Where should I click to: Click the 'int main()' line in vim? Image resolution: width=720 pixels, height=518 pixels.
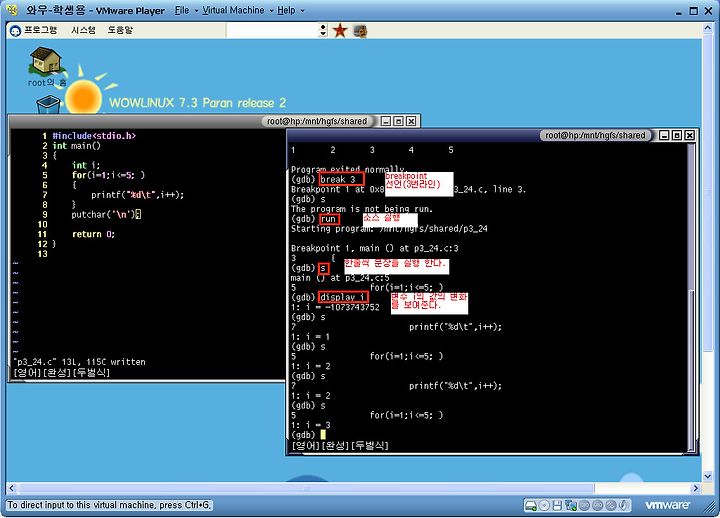click(x=77, y=146)
